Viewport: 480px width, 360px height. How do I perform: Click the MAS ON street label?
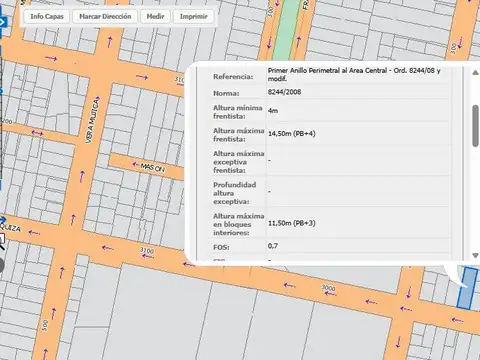click(152, 167)
